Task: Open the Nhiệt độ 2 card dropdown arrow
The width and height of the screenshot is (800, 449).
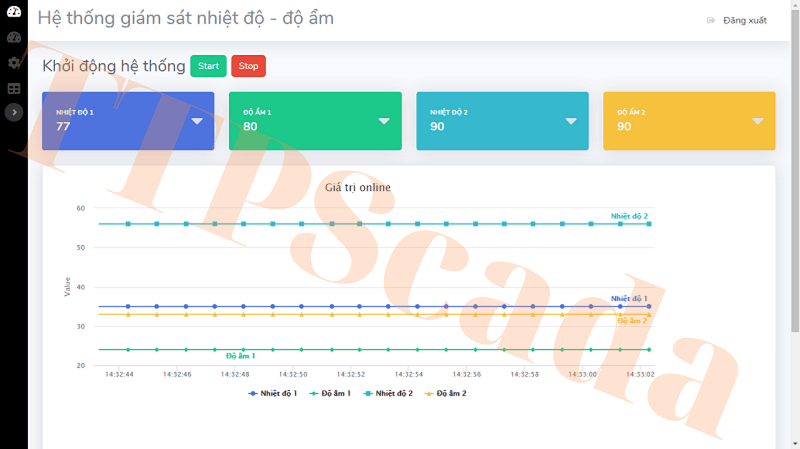Action: pyautogui.click(x=571, y=121)
